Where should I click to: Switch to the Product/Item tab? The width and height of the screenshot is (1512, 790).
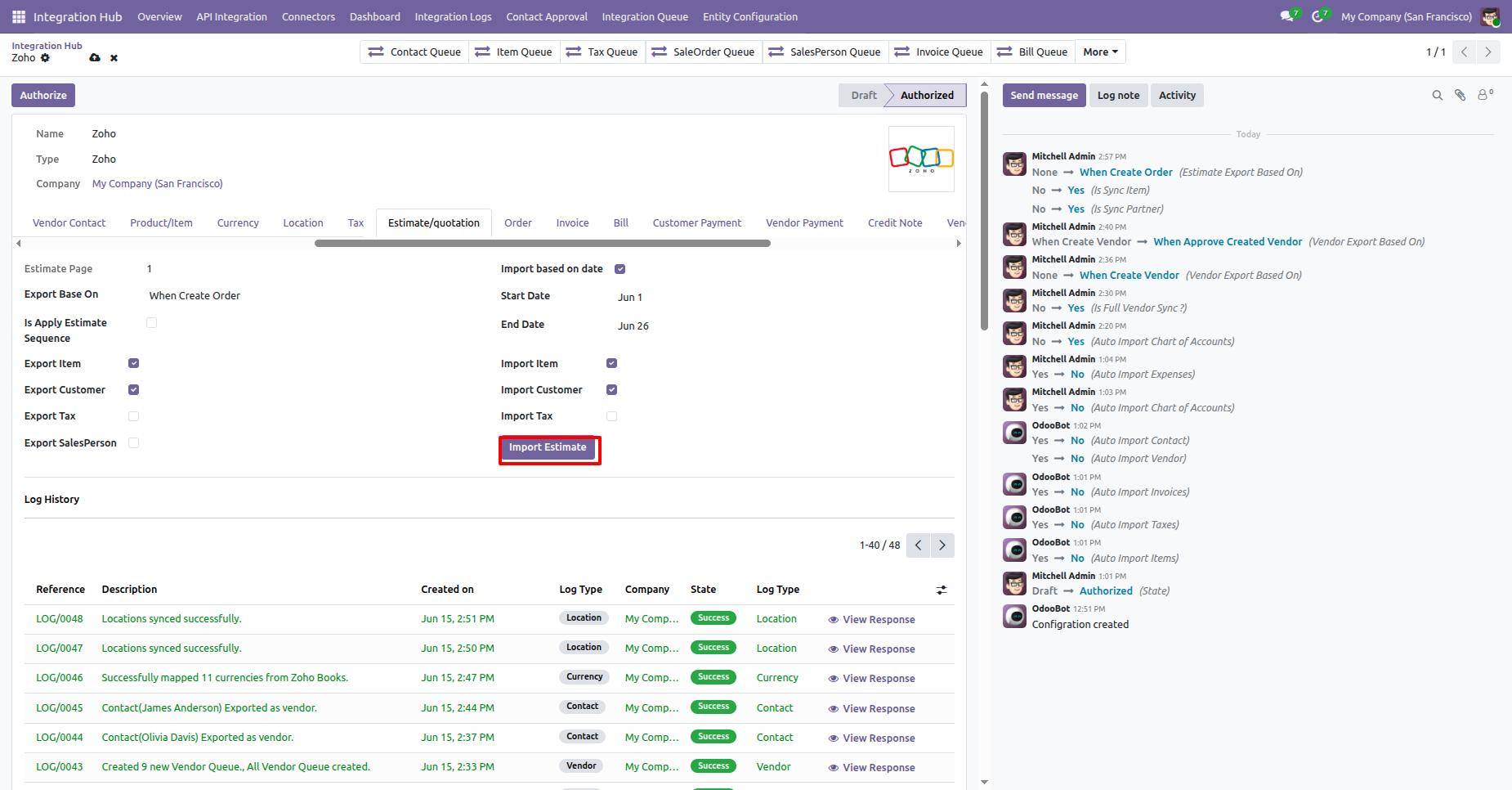point(162,223)
